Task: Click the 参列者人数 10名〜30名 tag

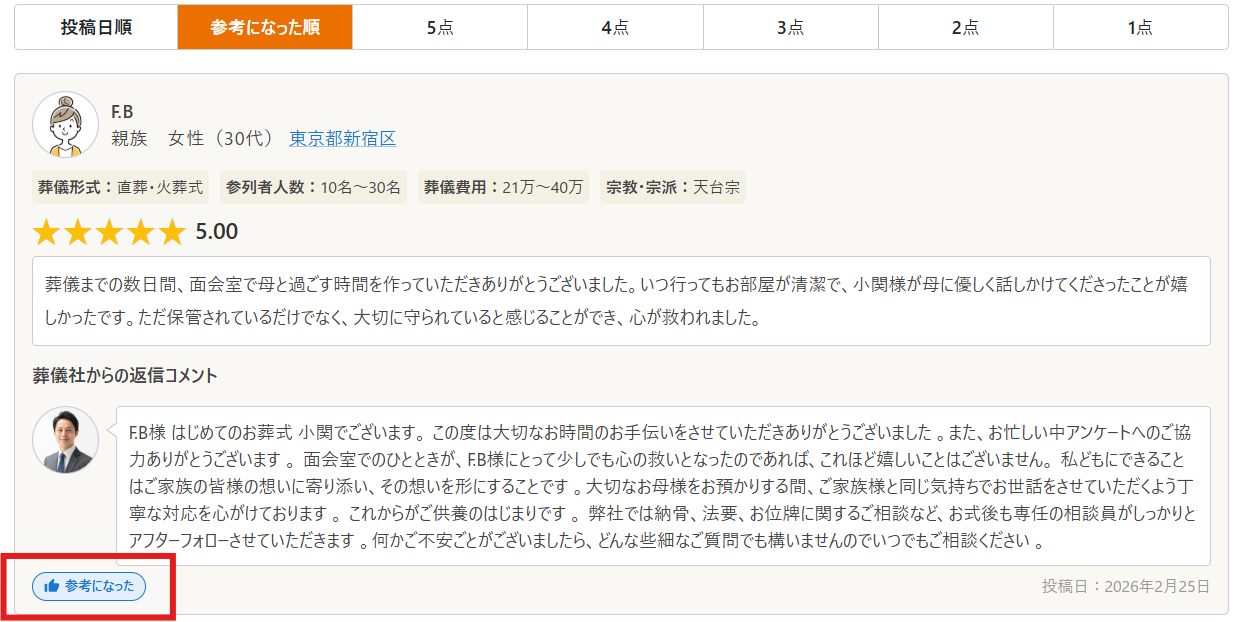Action: click(x=313, y=187)
